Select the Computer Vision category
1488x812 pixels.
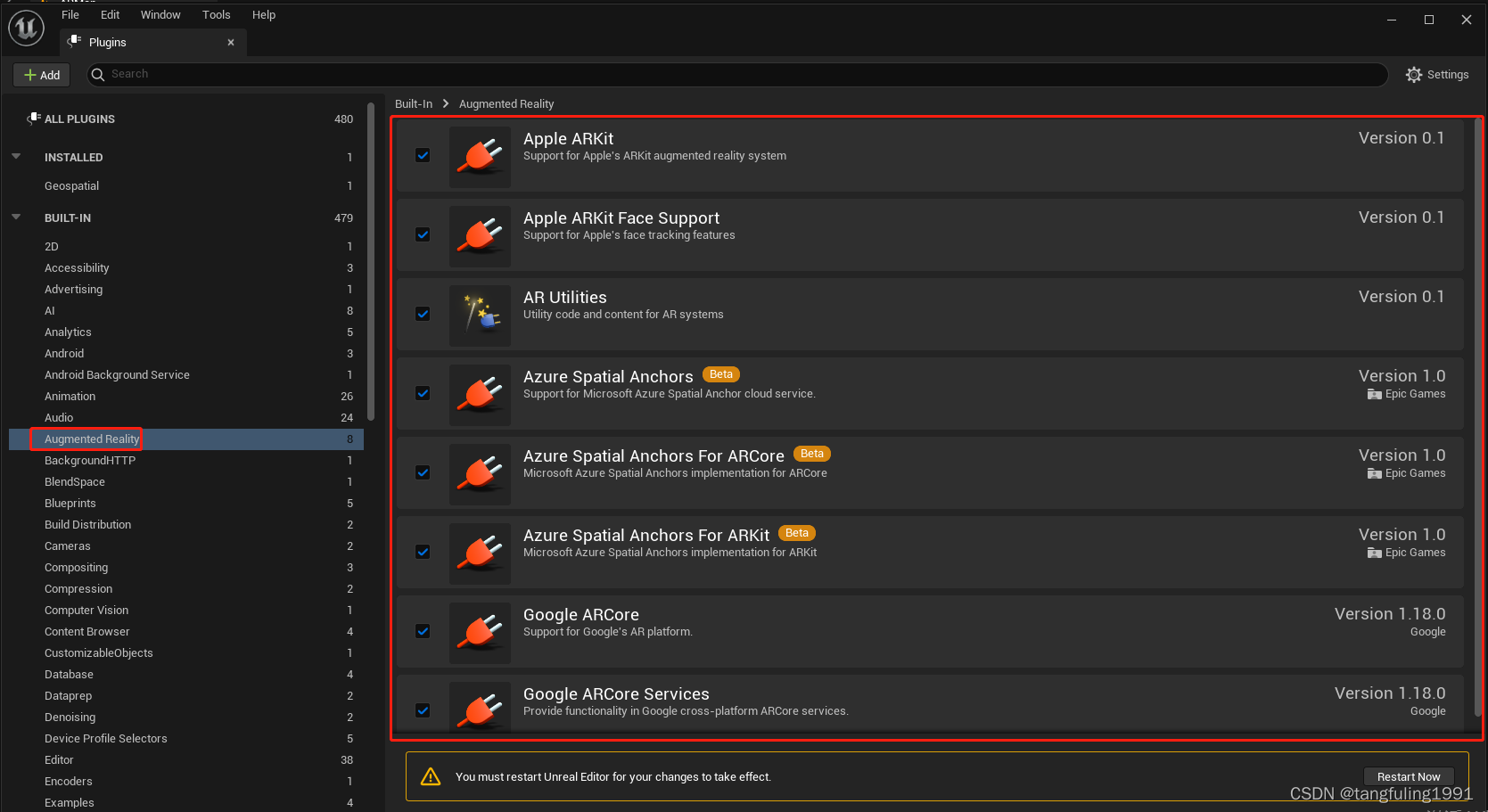[x=186, y=610]
